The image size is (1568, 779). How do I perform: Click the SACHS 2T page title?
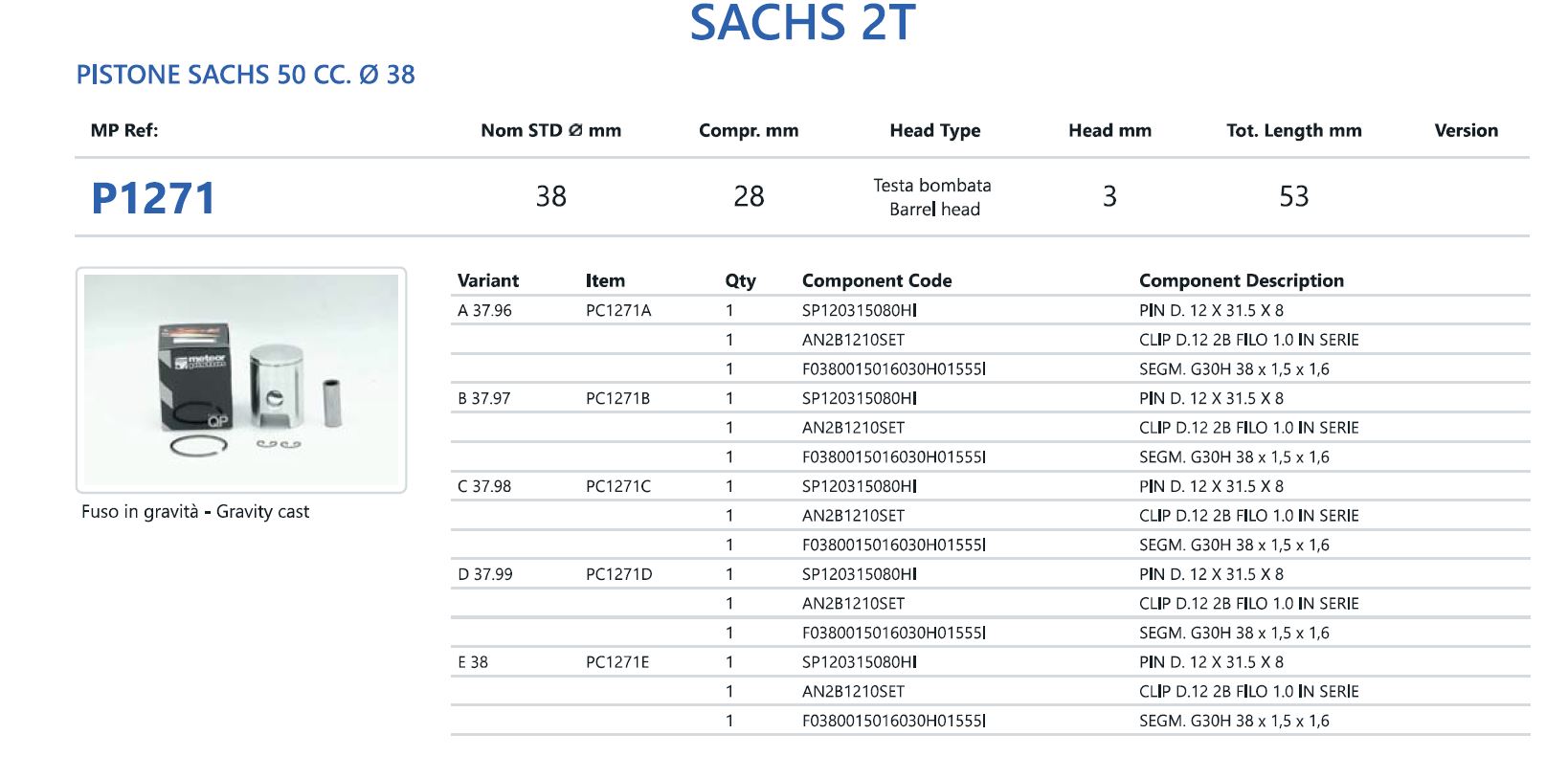pos(802,23)
